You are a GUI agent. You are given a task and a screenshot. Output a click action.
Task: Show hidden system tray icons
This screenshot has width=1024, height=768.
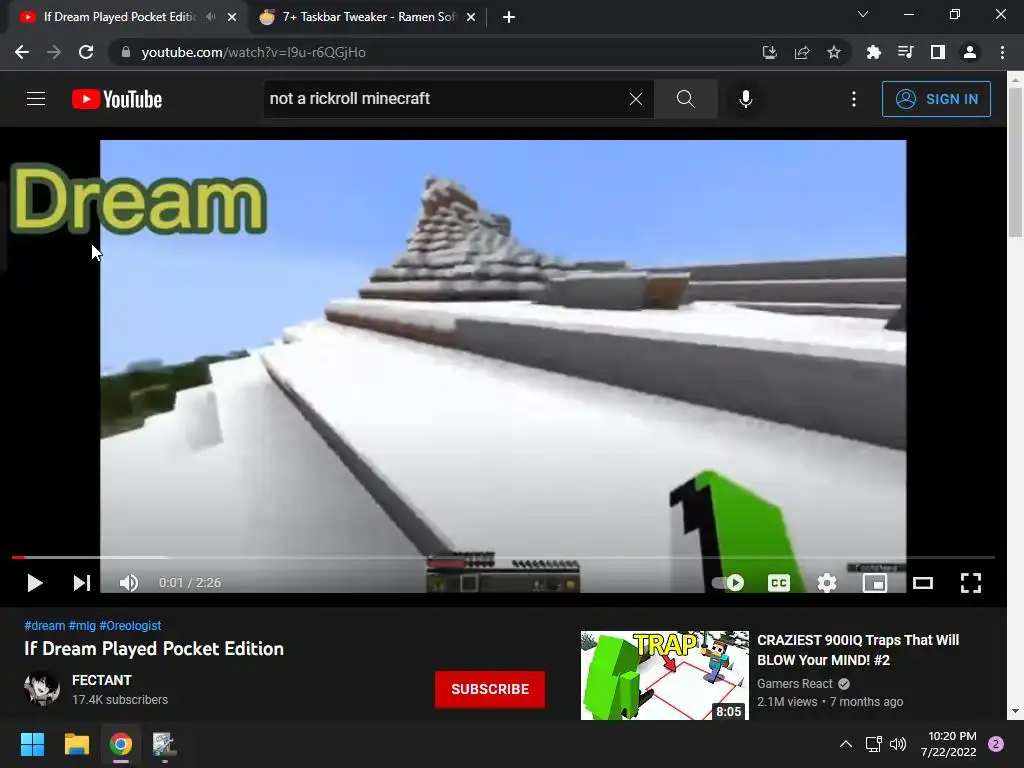846,744
